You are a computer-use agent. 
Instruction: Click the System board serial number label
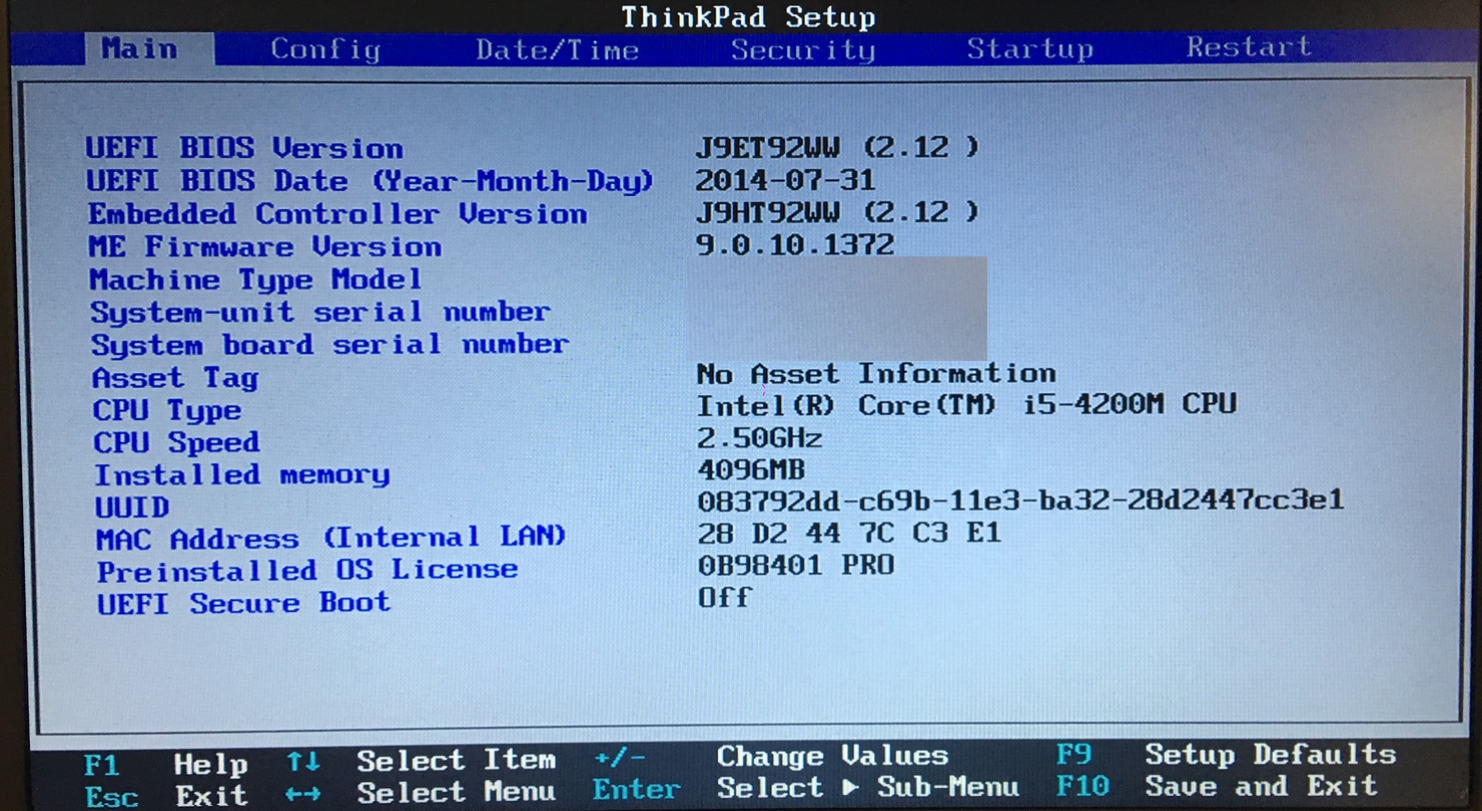pos(330,345)
